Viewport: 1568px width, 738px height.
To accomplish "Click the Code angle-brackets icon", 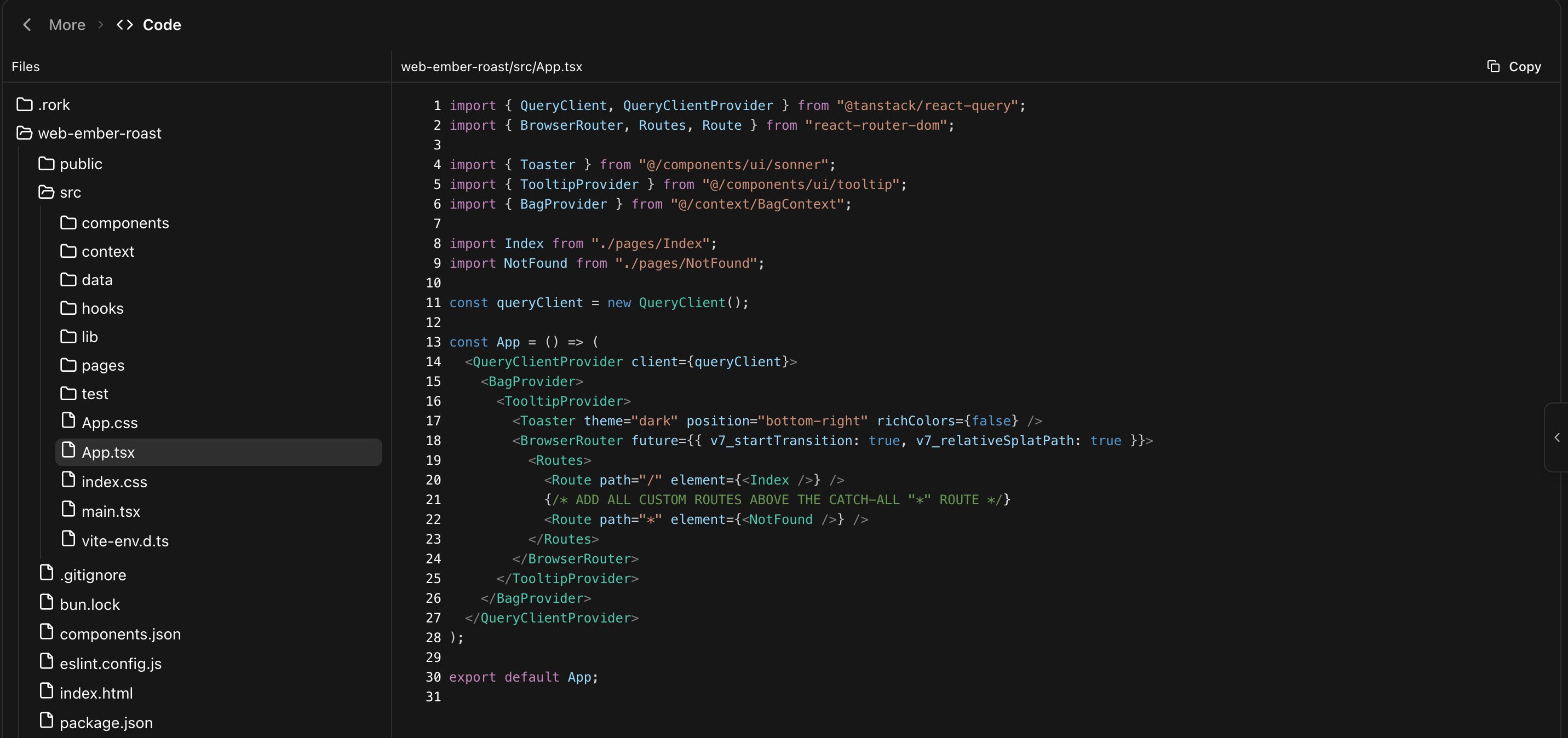I will point(125,25).
